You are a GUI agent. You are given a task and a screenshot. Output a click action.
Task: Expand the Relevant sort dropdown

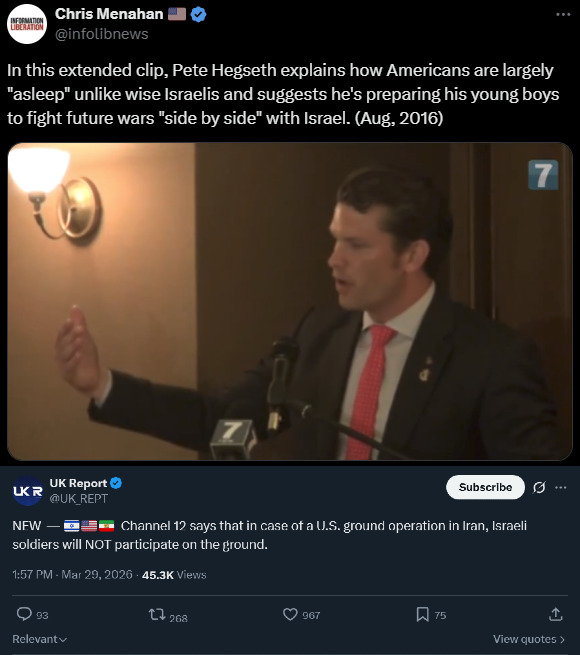[x=40, y=639]
